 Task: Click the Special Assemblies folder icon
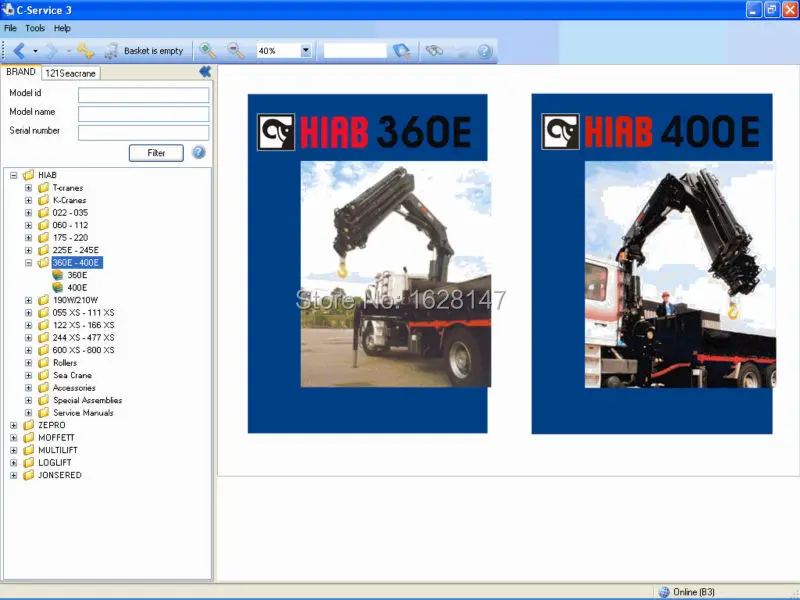point(43,400)
